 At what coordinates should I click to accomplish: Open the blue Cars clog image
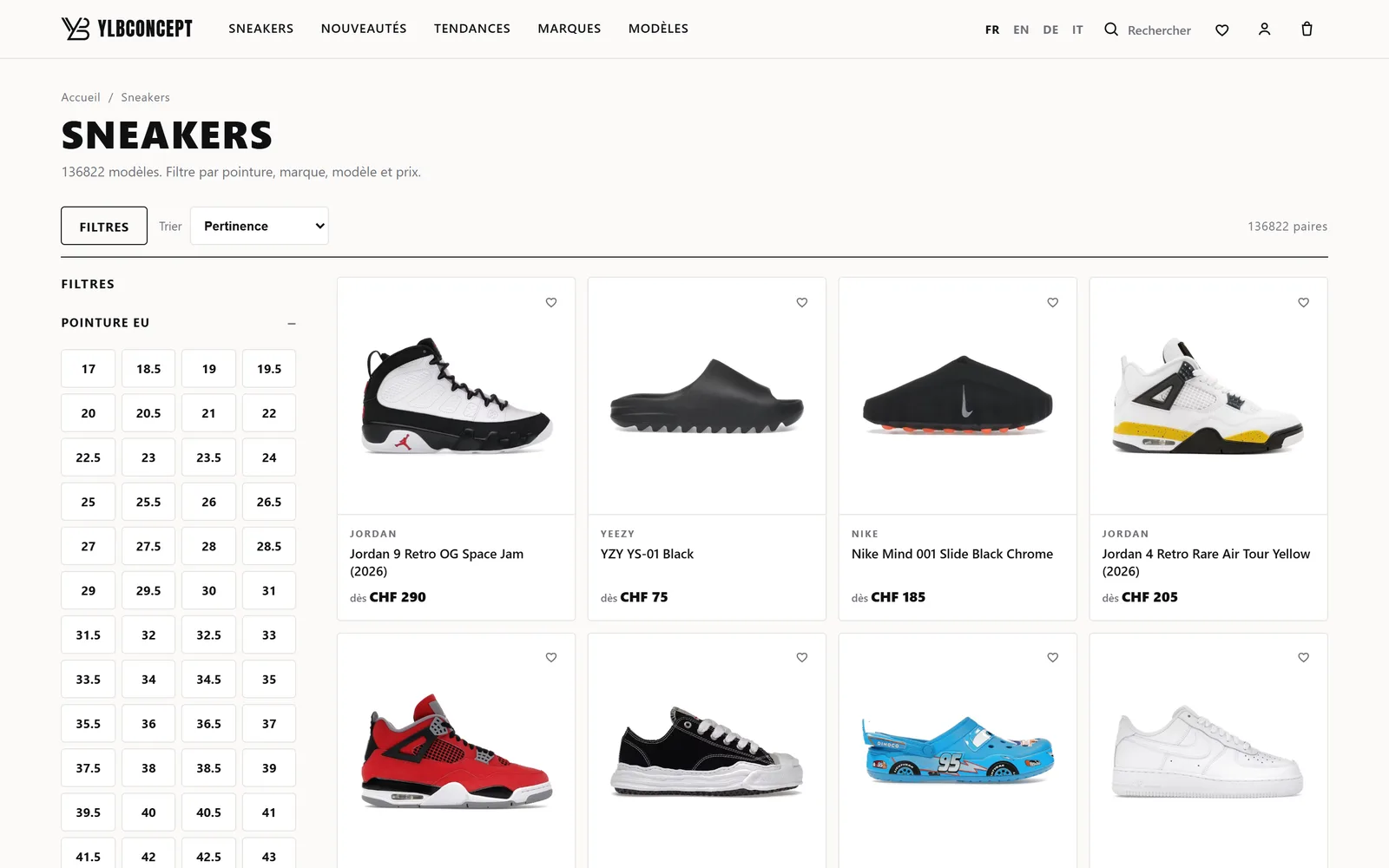coord(958,751)
